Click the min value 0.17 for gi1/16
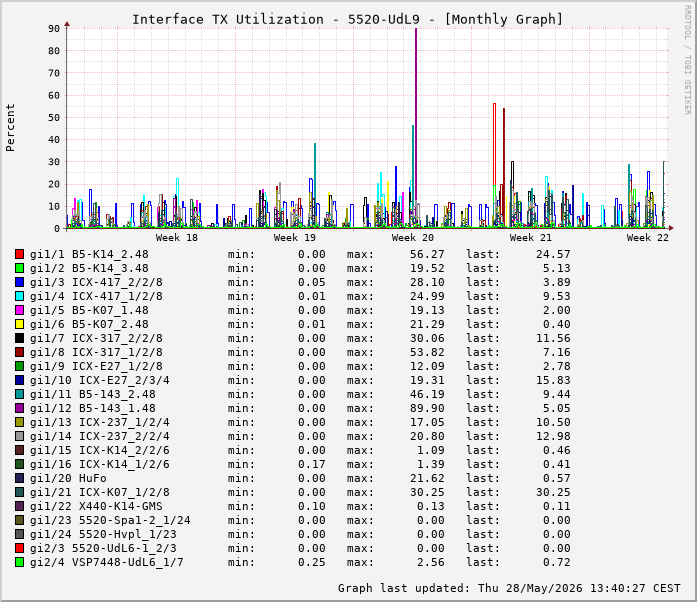The height and width of the screenshot is (602, 697). pos(312,464)
